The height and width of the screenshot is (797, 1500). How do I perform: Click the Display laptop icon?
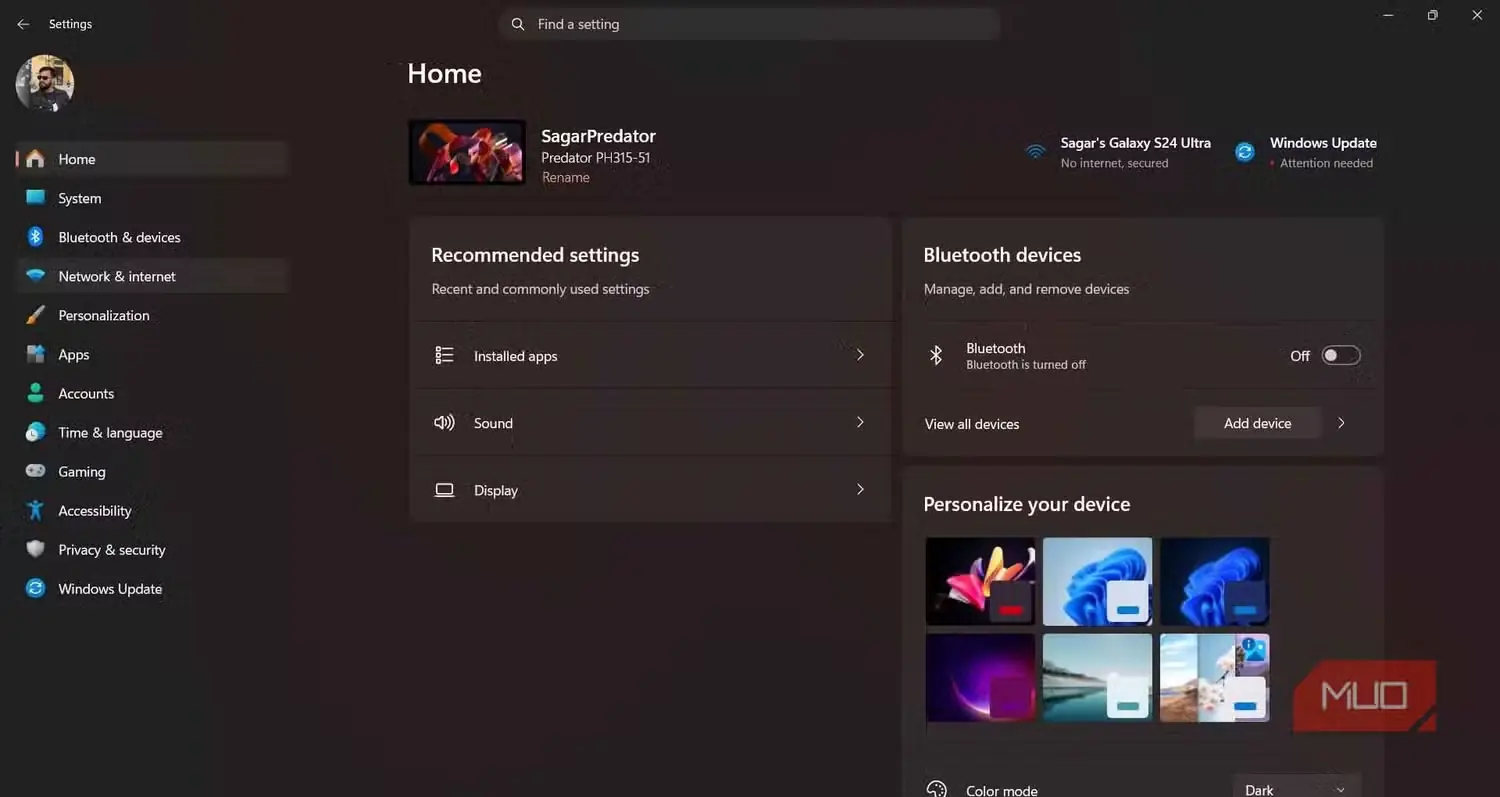444,490
